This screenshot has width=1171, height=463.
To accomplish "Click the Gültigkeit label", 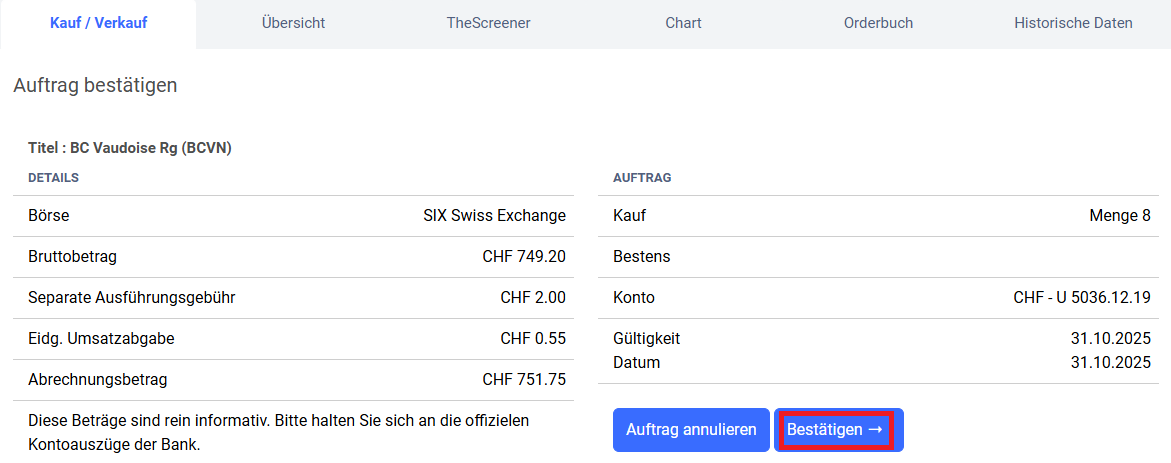I will [x=646, y=339].
